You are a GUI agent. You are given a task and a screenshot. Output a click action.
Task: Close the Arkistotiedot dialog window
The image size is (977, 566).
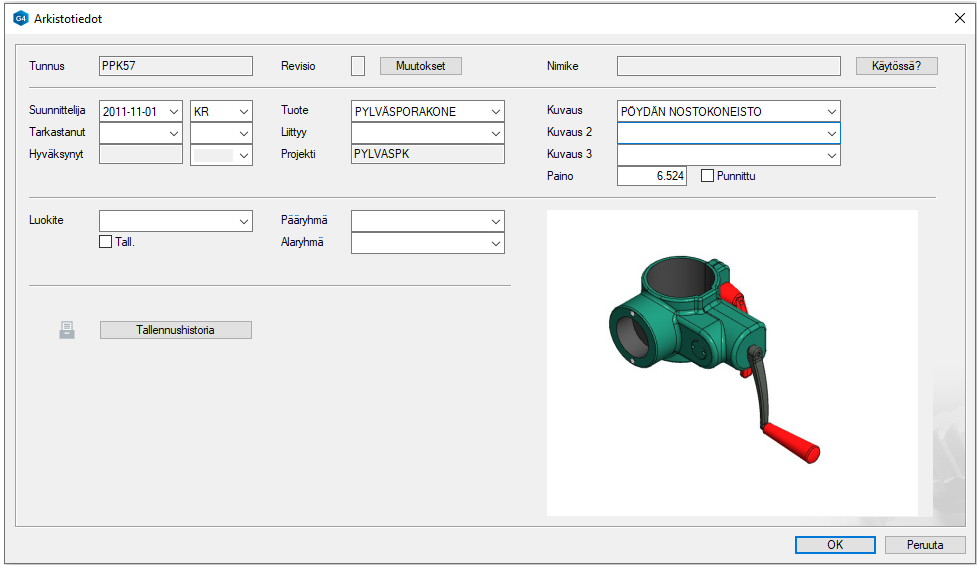(959, 18)
